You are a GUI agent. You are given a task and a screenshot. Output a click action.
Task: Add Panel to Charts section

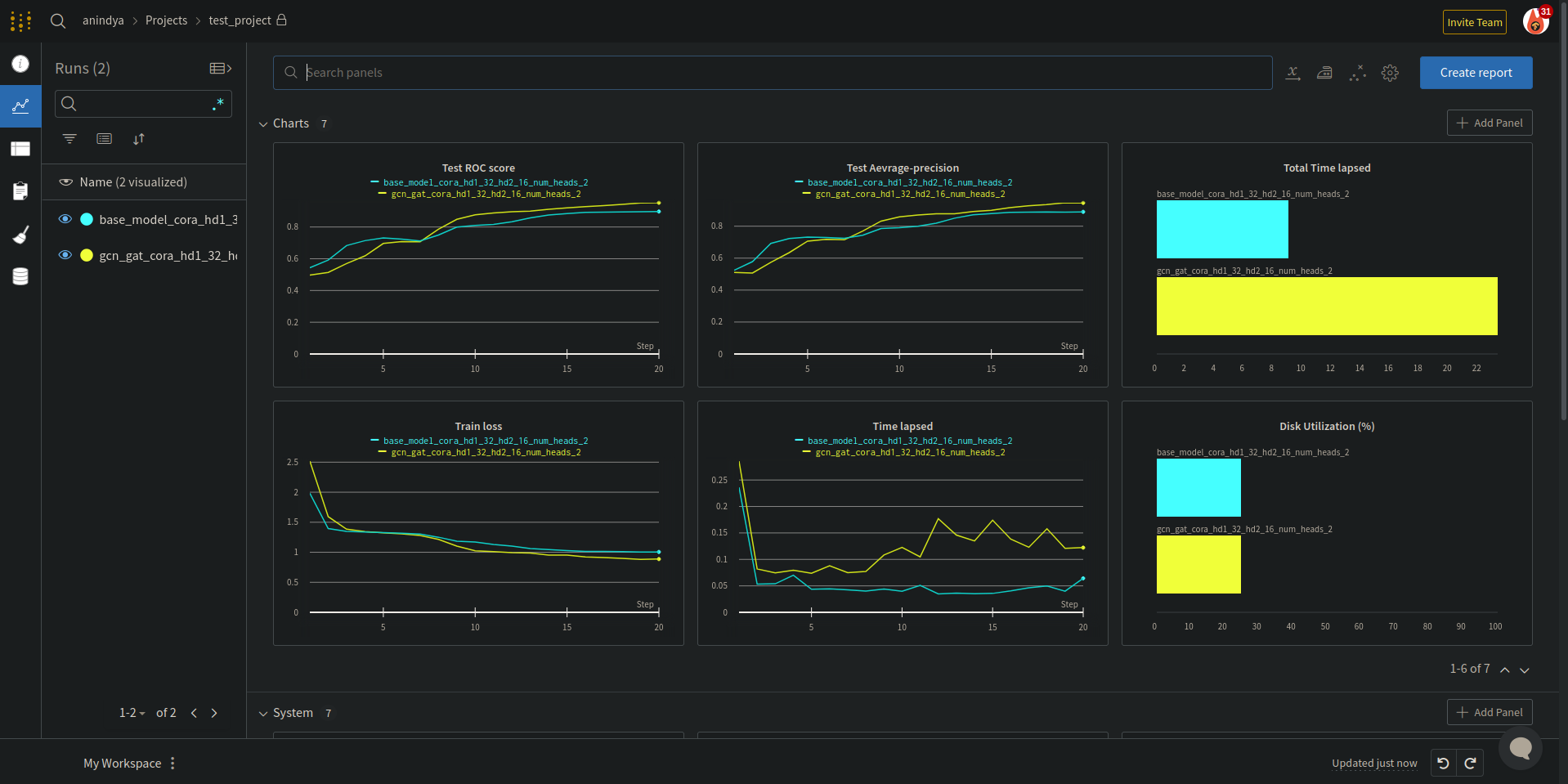[x=1490, y=123]
